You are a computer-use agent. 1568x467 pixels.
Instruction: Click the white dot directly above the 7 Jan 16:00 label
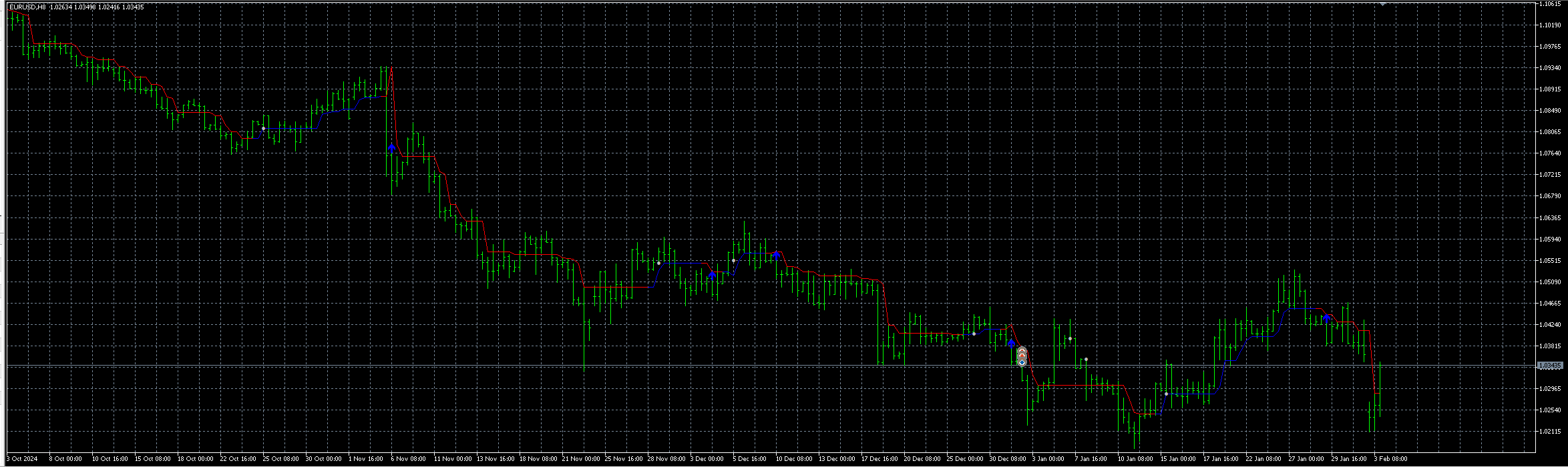tap(1087, 360)
